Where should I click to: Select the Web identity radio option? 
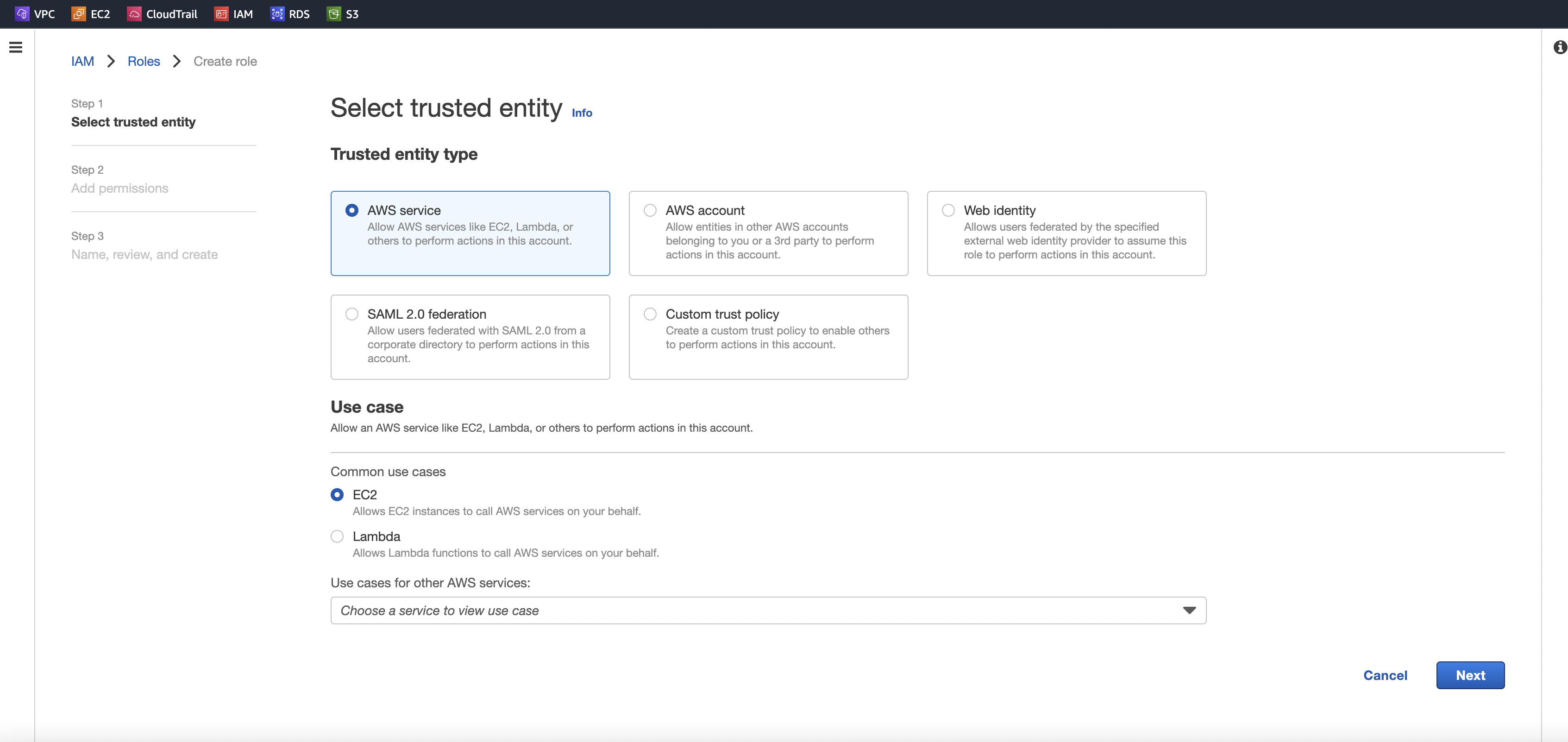(x=948, y=211)
